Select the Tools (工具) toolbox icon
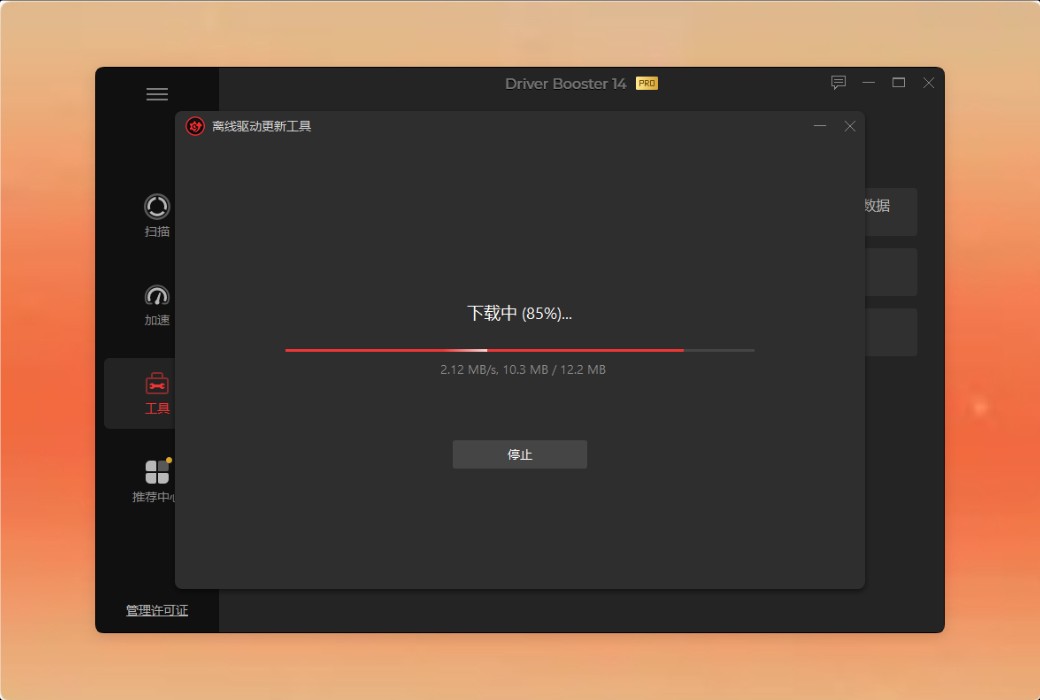 [157, 384]
